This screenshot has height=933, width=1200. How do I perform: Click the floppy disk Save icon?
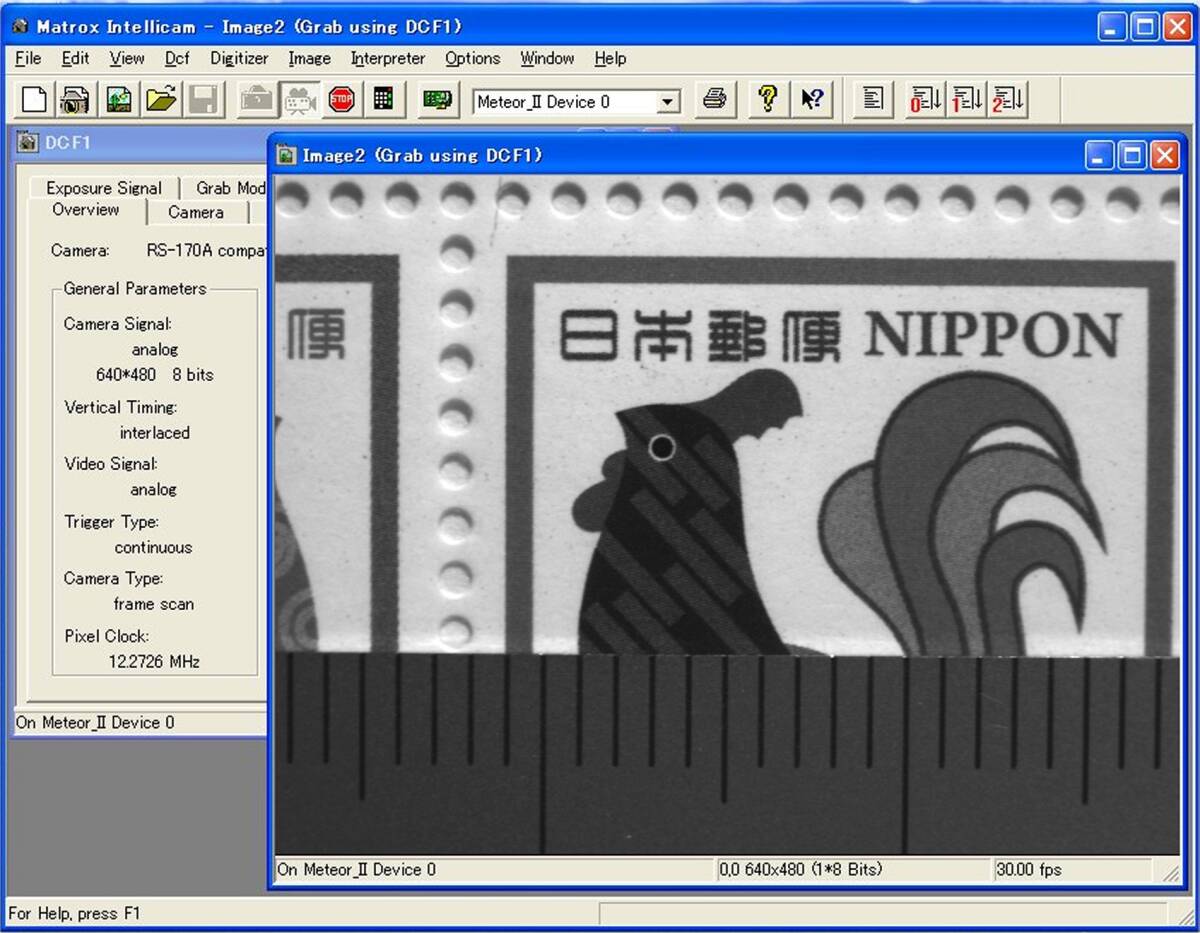[x=203, y=100]
